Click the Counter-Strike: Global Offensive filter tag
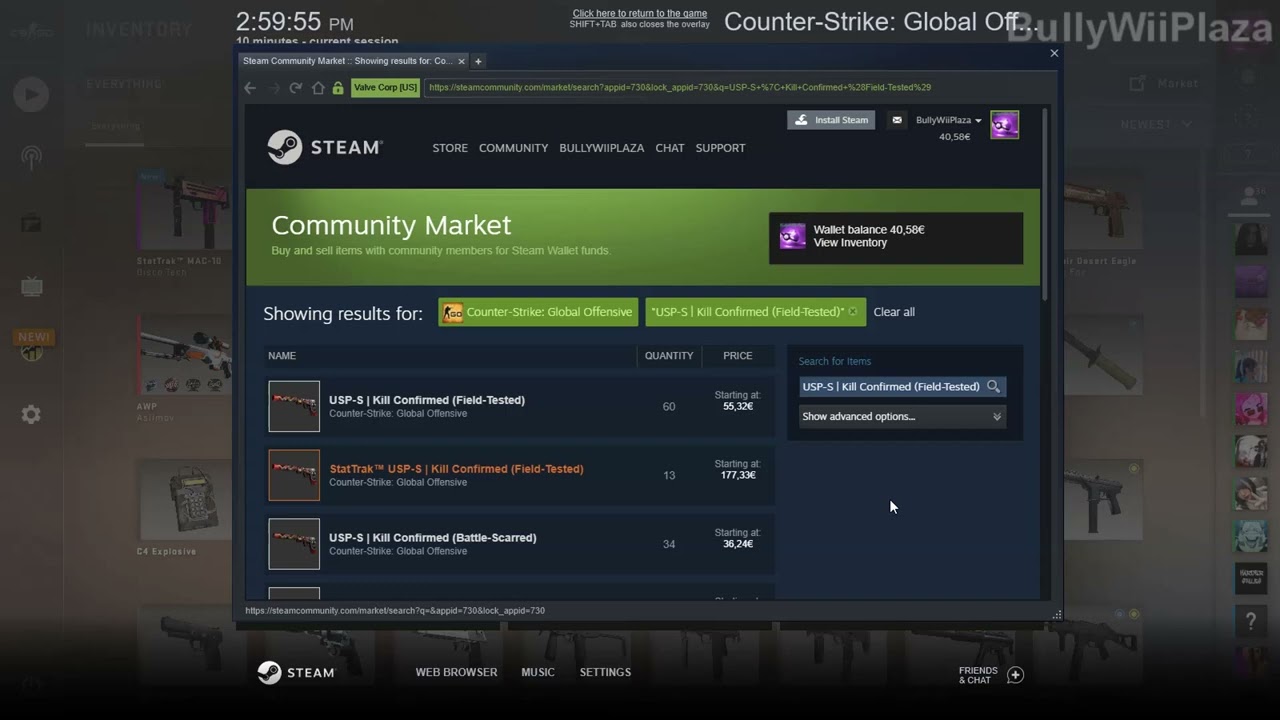1280x720 pixels. click(538, 312)
